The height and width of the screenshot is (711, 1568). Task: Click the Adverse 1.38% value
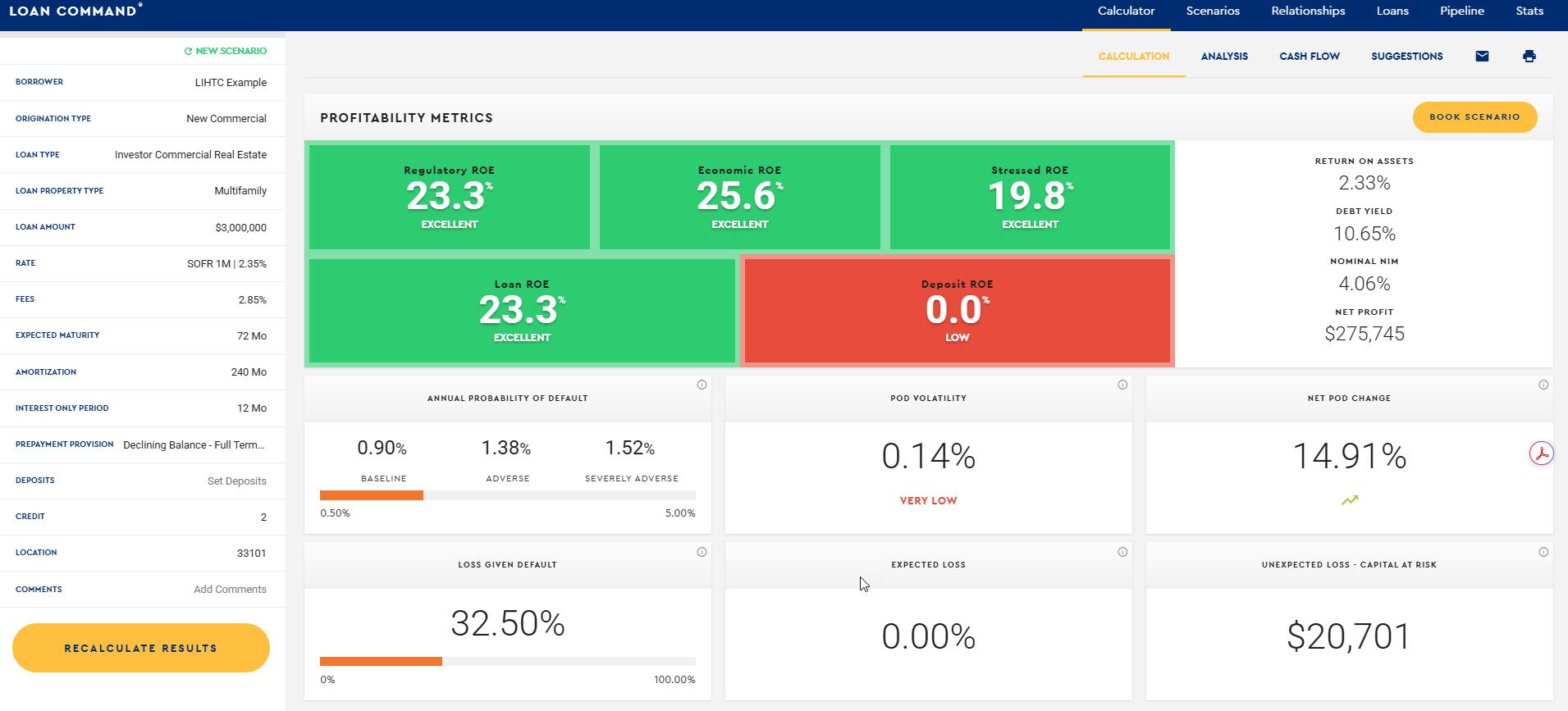tap(506, 448)
